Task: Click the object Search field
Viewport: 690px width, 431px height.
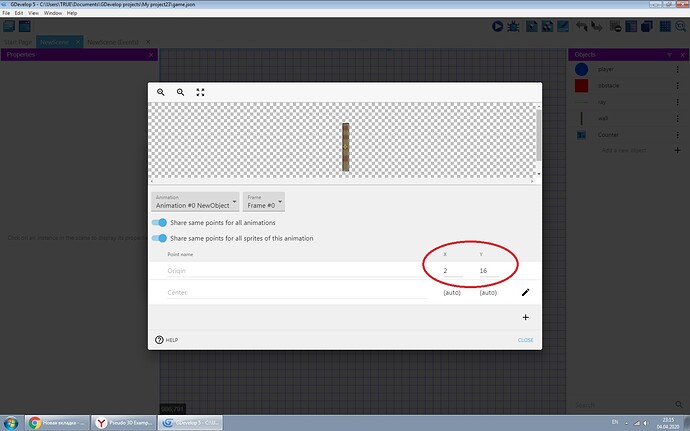Action: click(623, 404)
